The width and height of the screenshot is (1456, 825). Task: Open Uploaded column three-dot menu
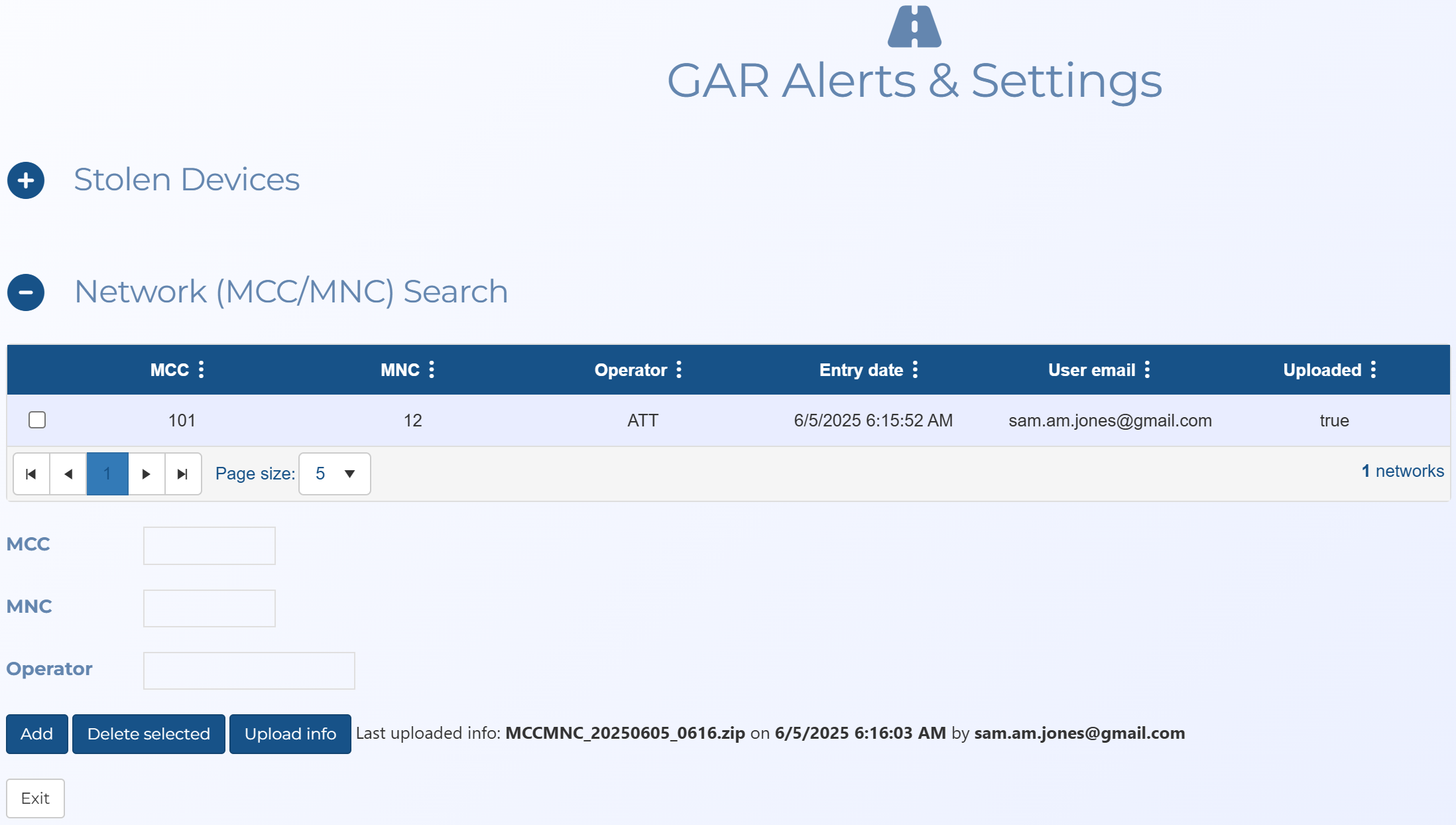1373,369
